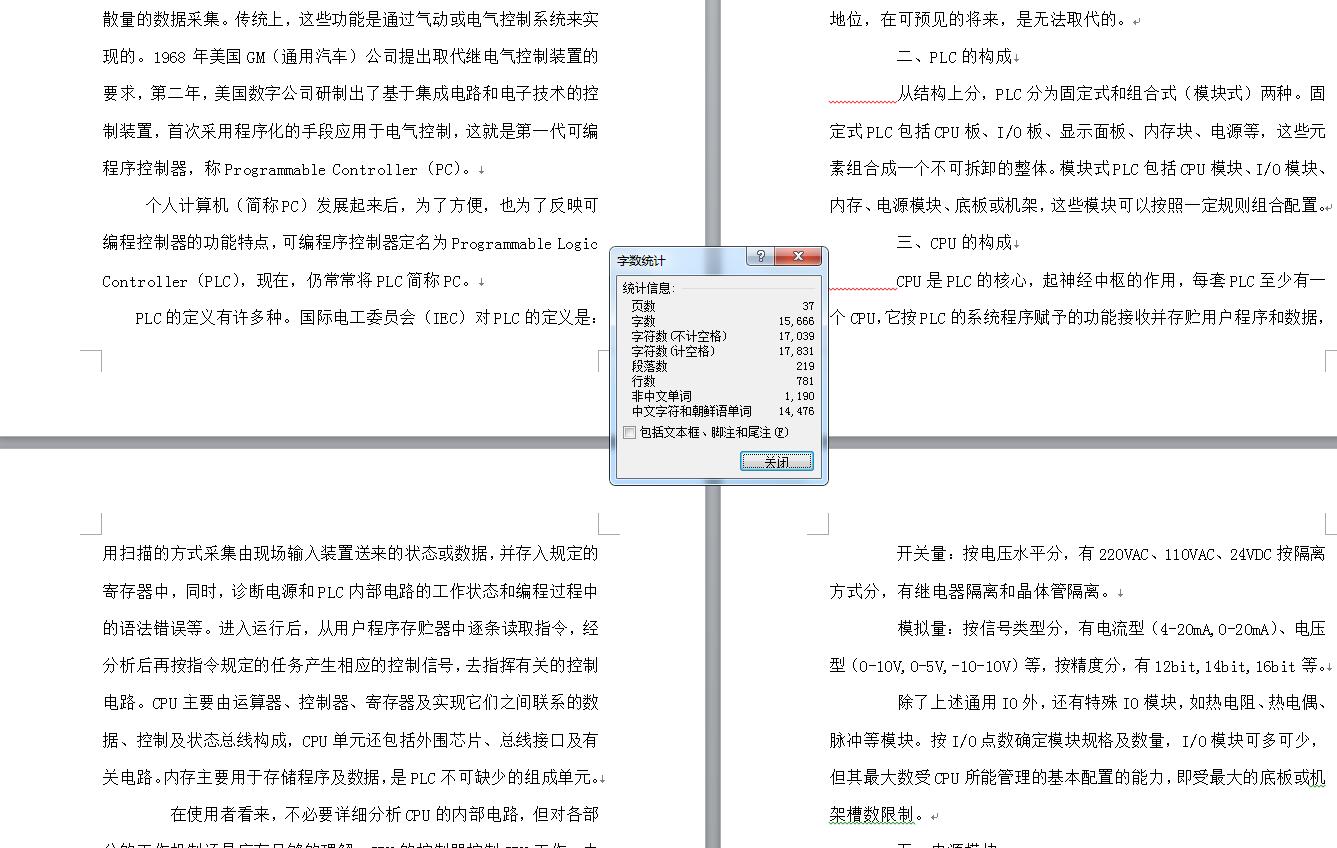The image size is (1337, 848).
Task: Click the line starting 除了上述通用 IO 外
Action: click(1111, 702)
